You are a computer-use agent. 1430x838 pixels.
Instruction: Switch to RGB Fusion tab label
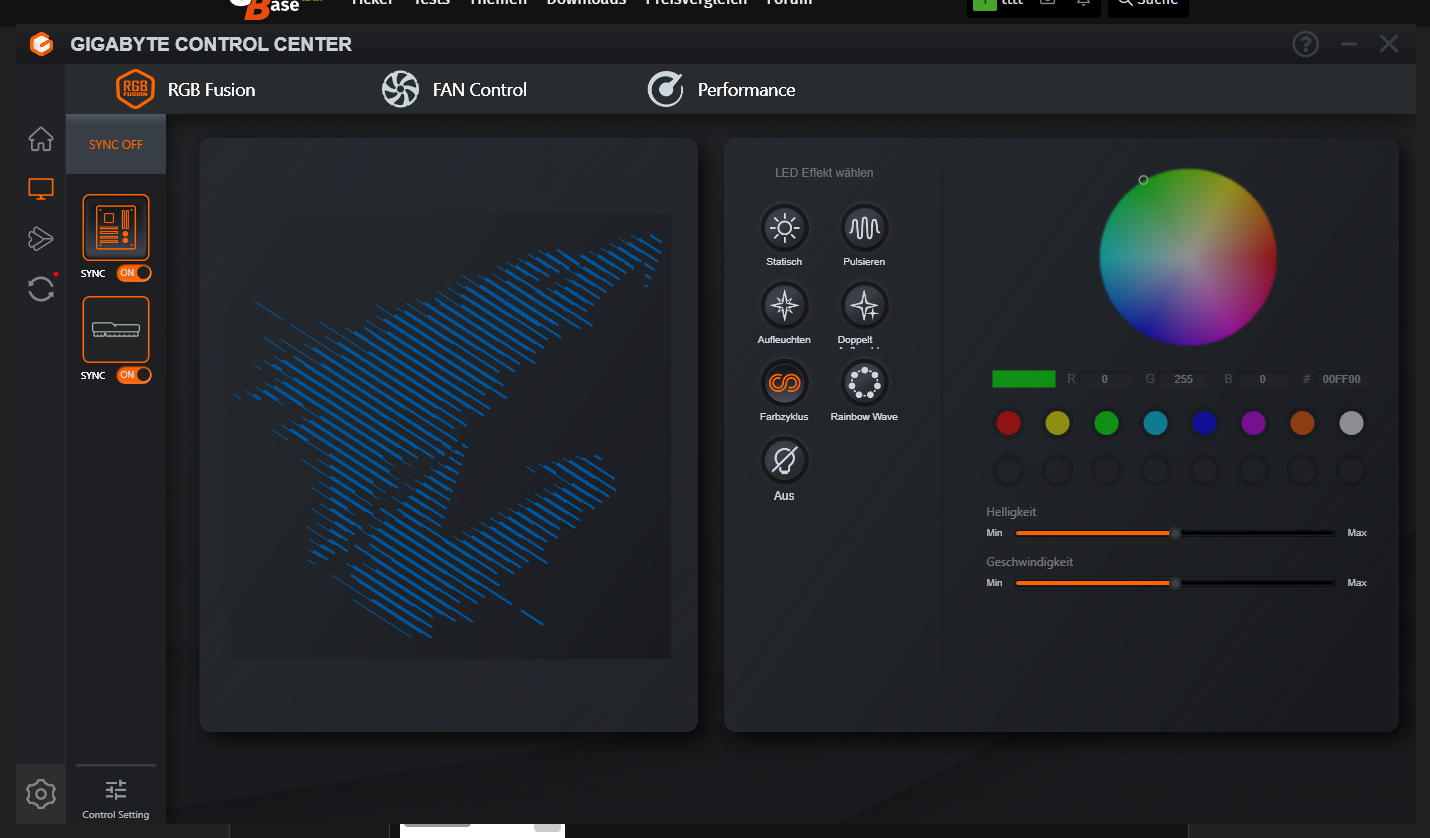pyautogui.click(x=212, y=90)
